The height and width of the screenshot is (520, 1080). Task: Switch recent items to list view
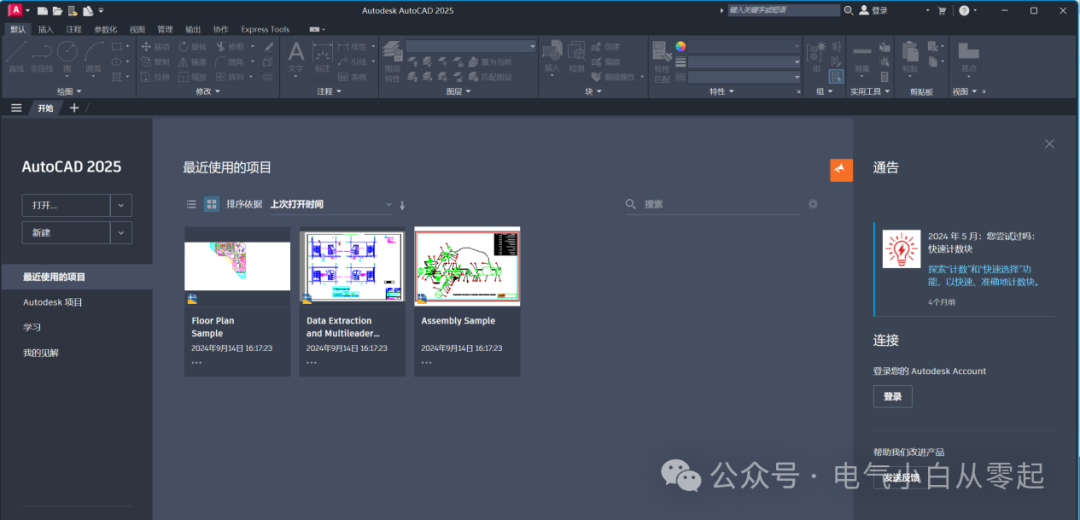click(191, 204)
